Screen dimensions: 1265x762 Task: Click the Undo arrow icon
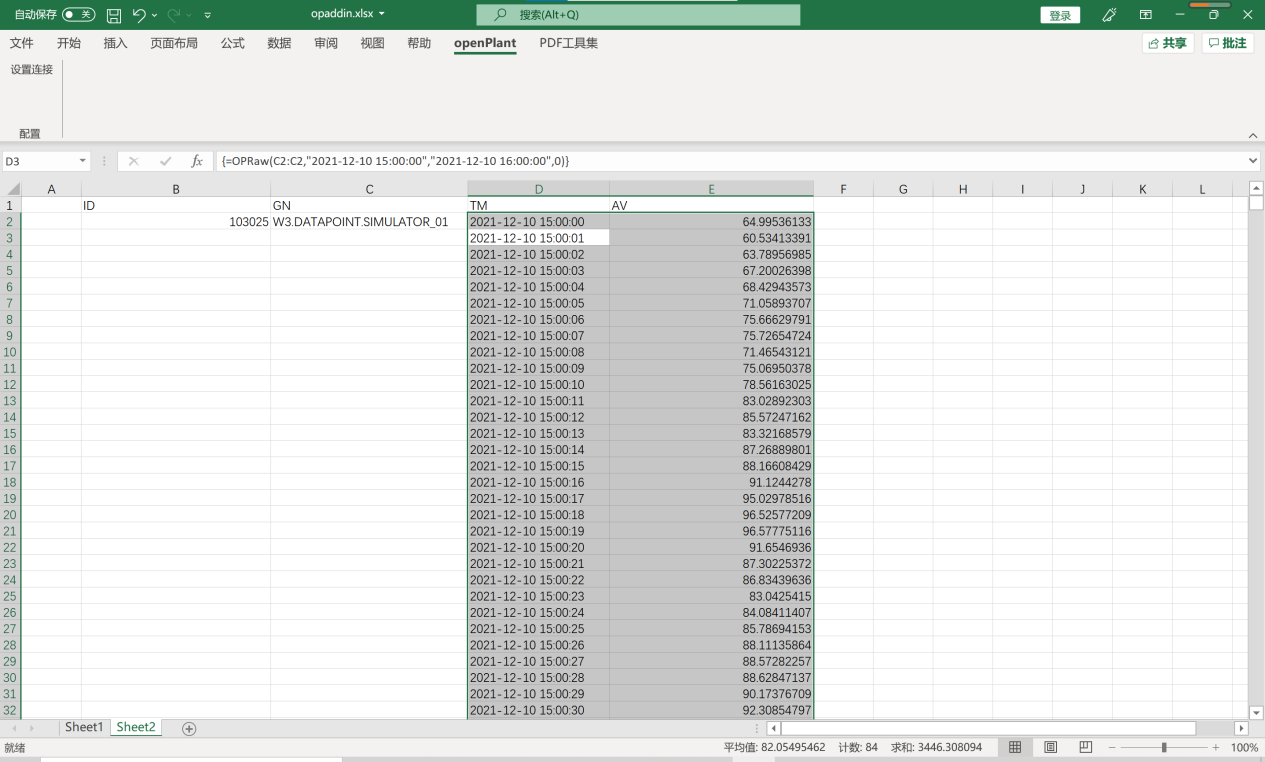click(140, 15)
